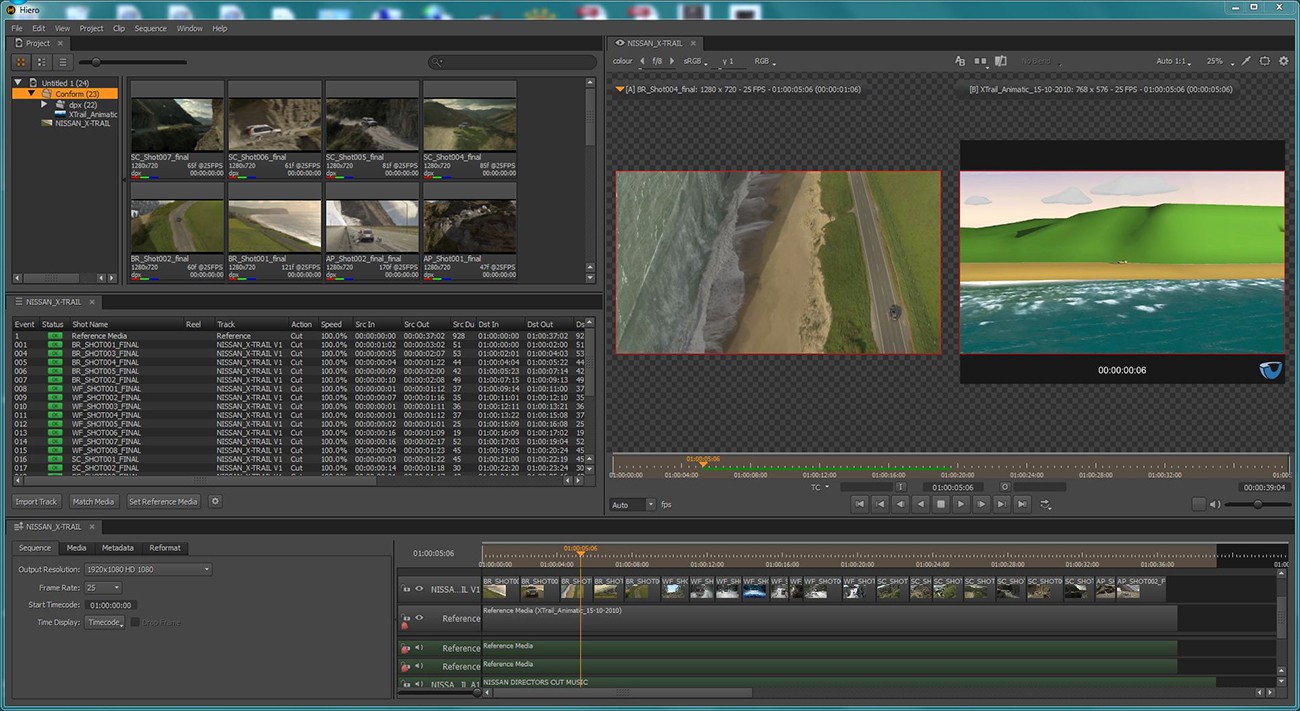Click the viewer settings gear icon
This screenshot has height=711, width=1300.
pos(1284,61)
